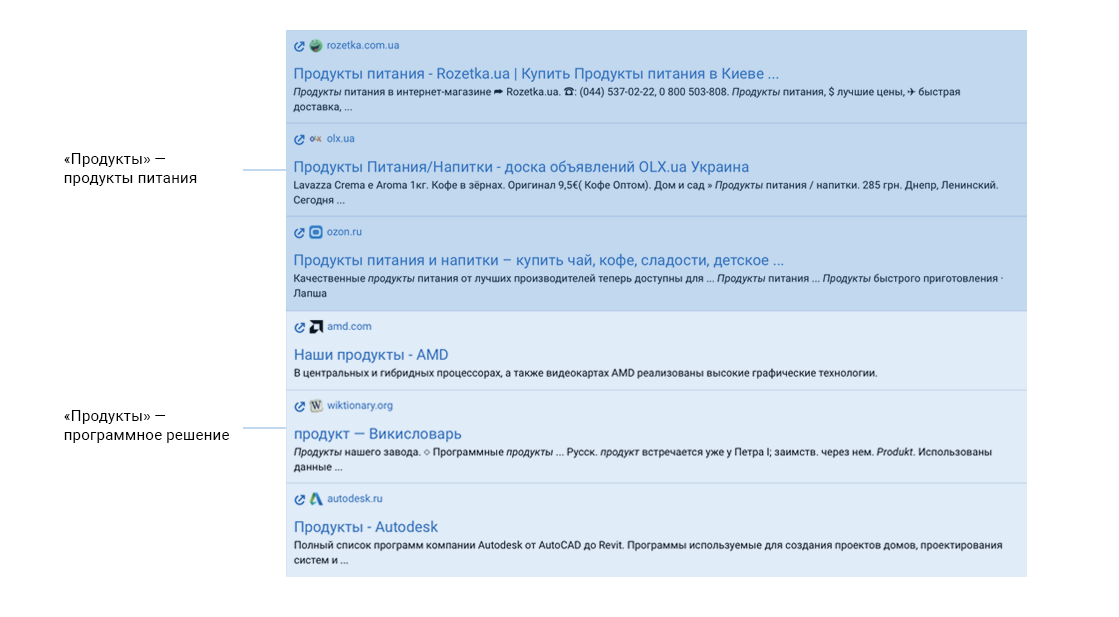Click the Autodesk favicon

click(315, 499)
